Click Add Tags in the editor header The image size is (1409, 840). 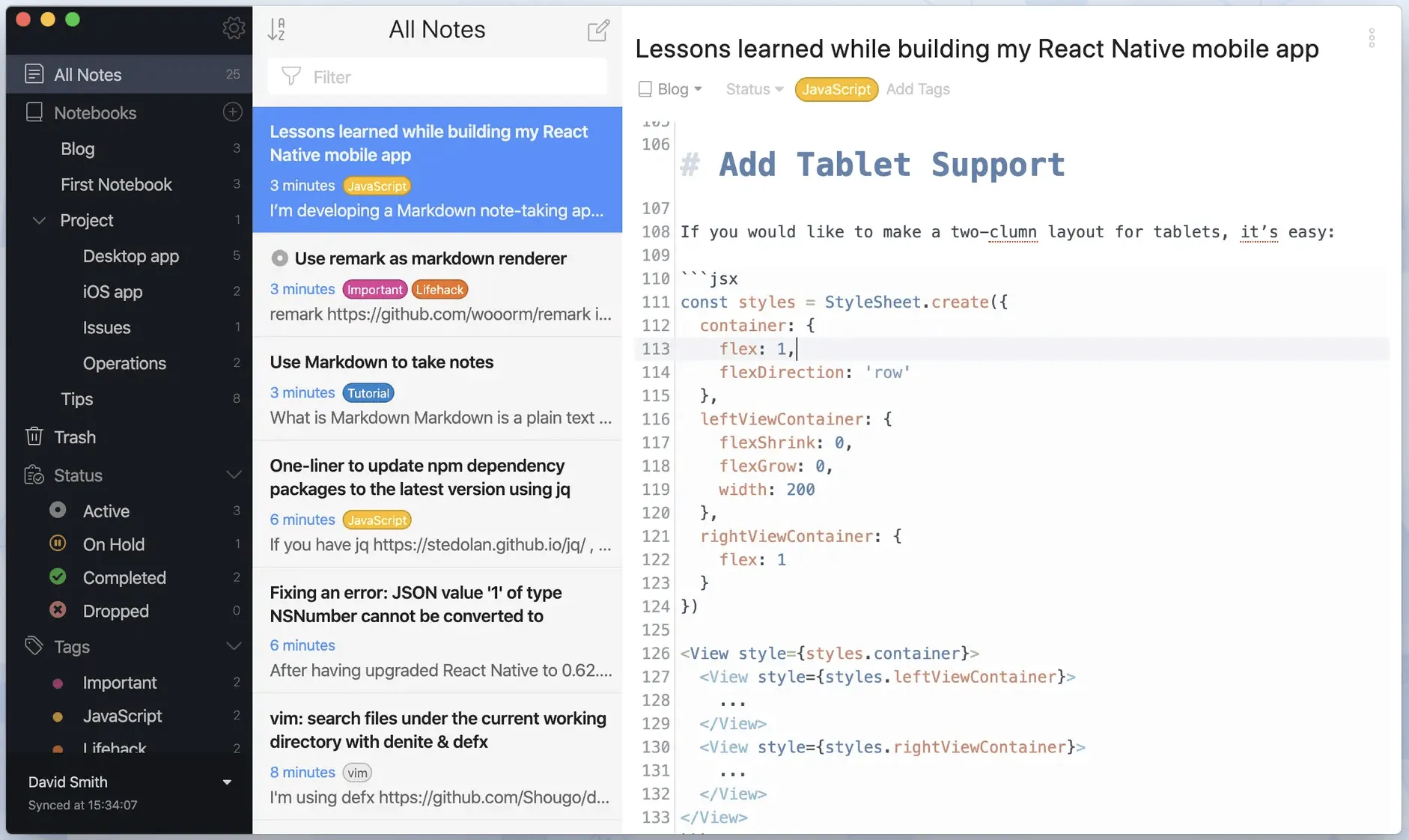(918, 89)
